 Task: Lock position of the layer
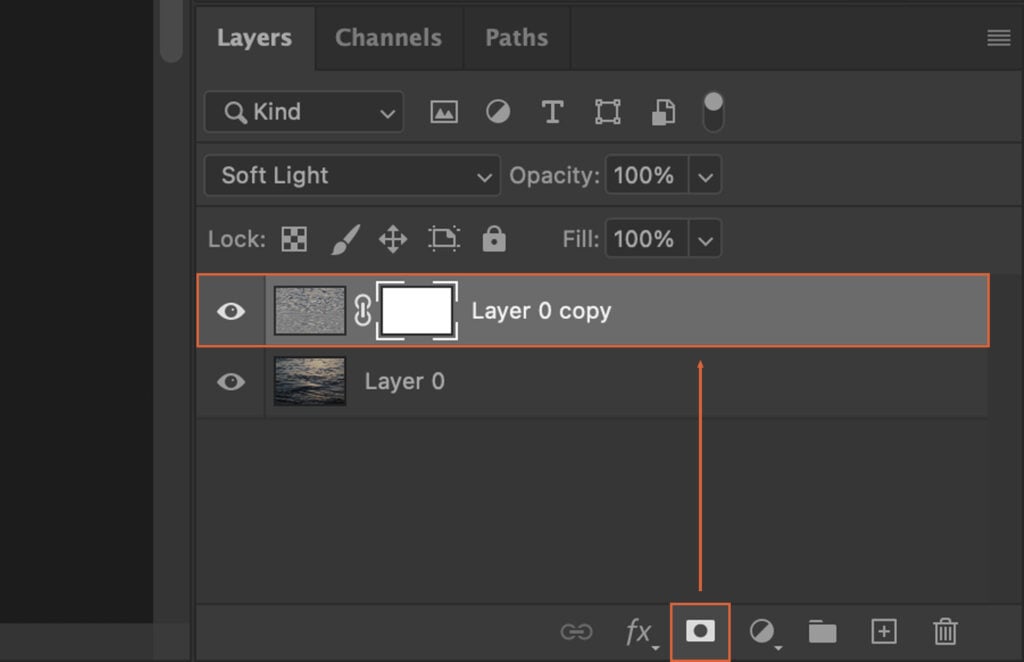[x=393, y=239]
